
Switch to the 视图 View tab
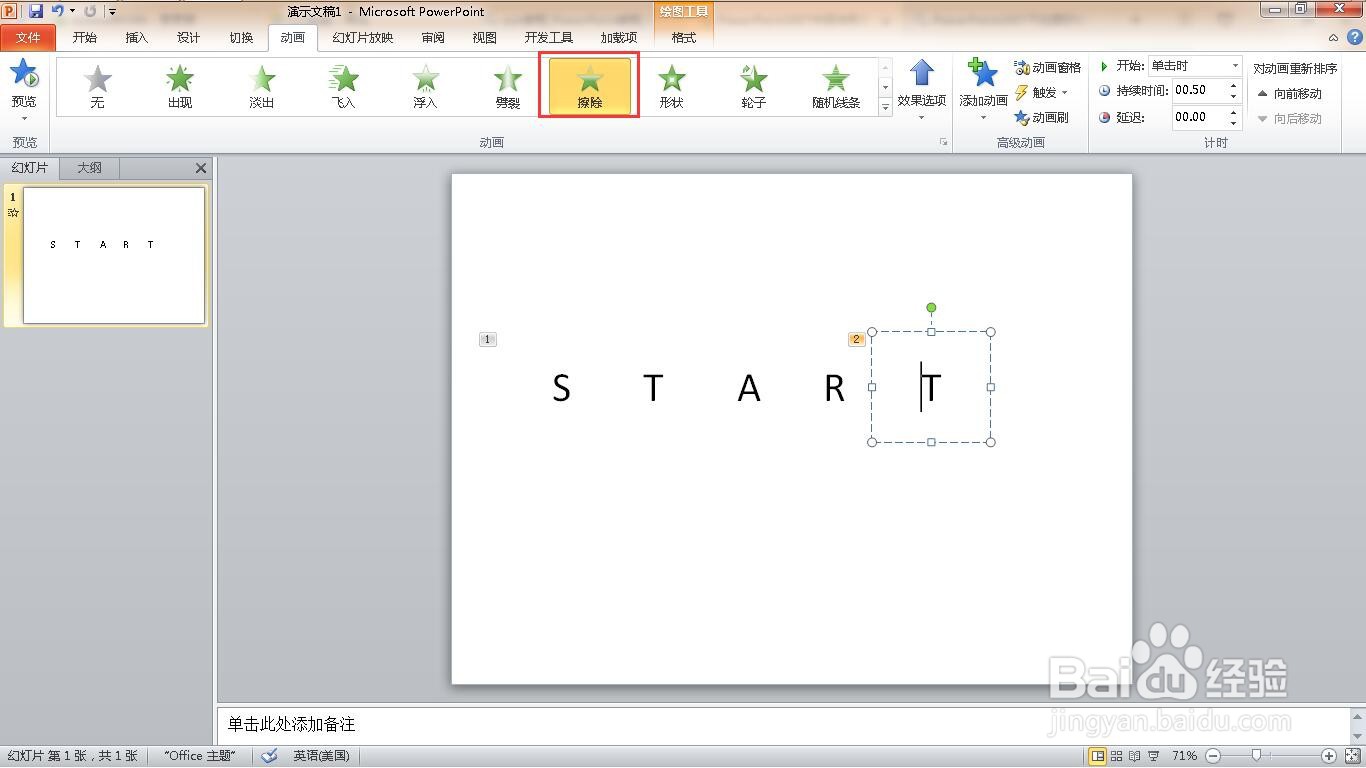485,38
